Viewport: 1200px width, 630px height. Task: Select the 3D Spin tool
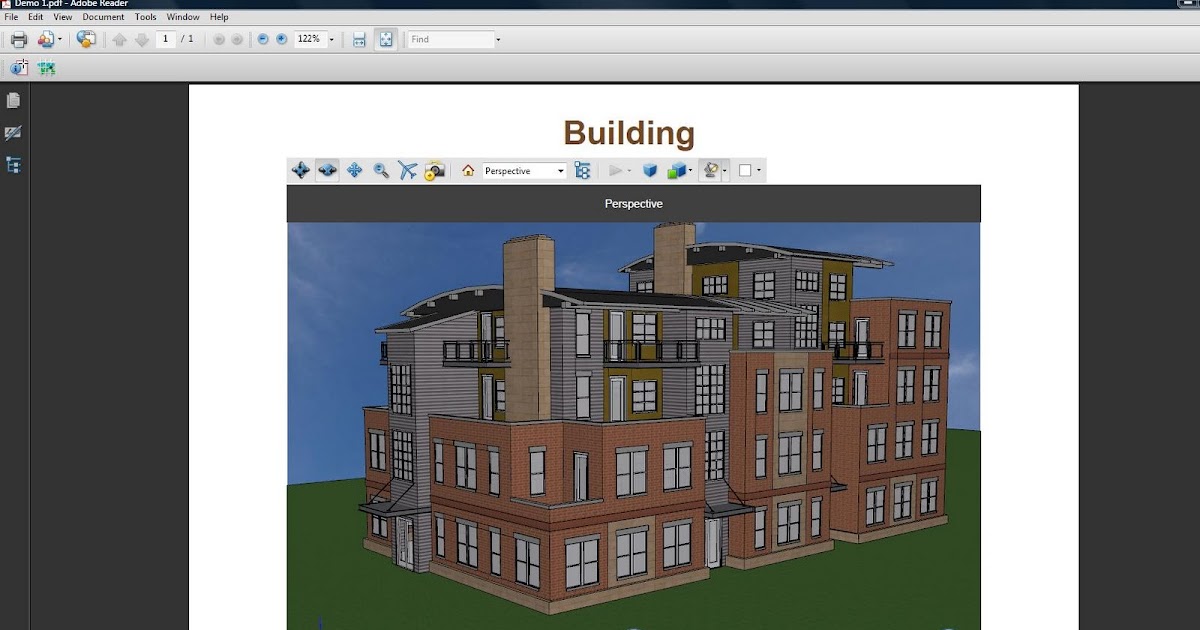click(x=327, y=170)
